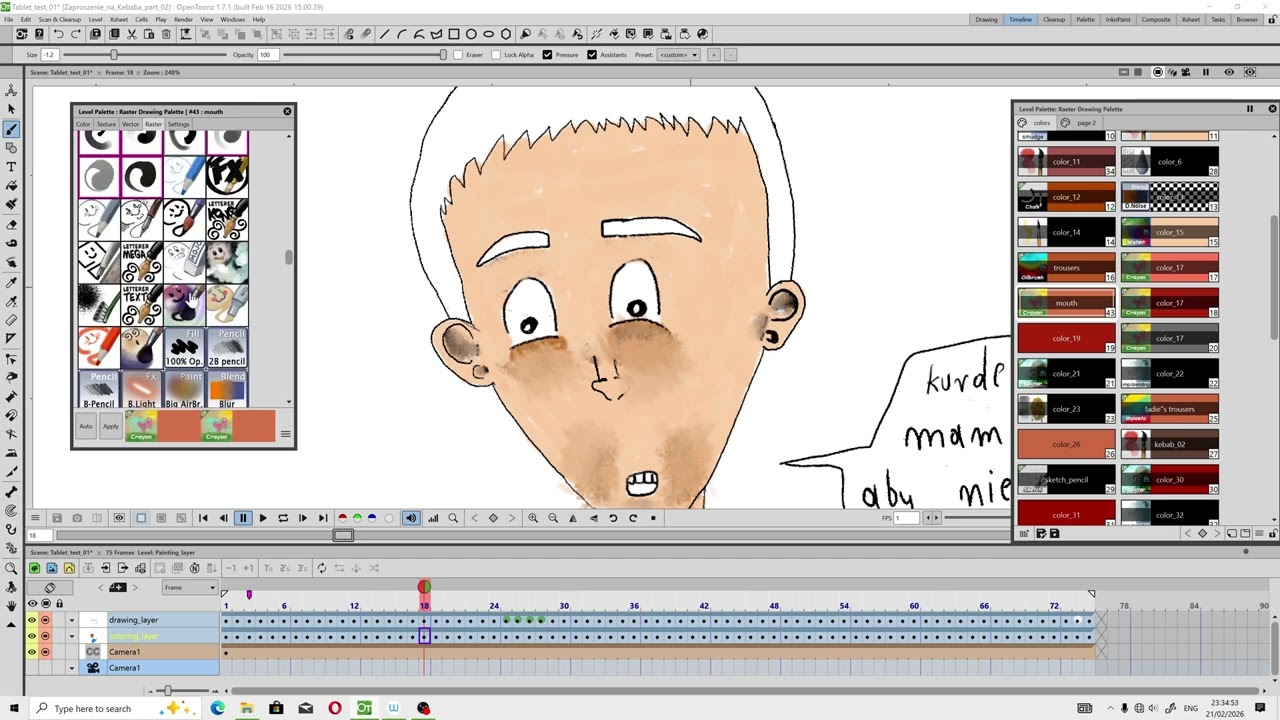This screenshot has width=1280, height=720.
Task: Select the Letterer MEGA brush thumbnail
Action: (141, 262)
